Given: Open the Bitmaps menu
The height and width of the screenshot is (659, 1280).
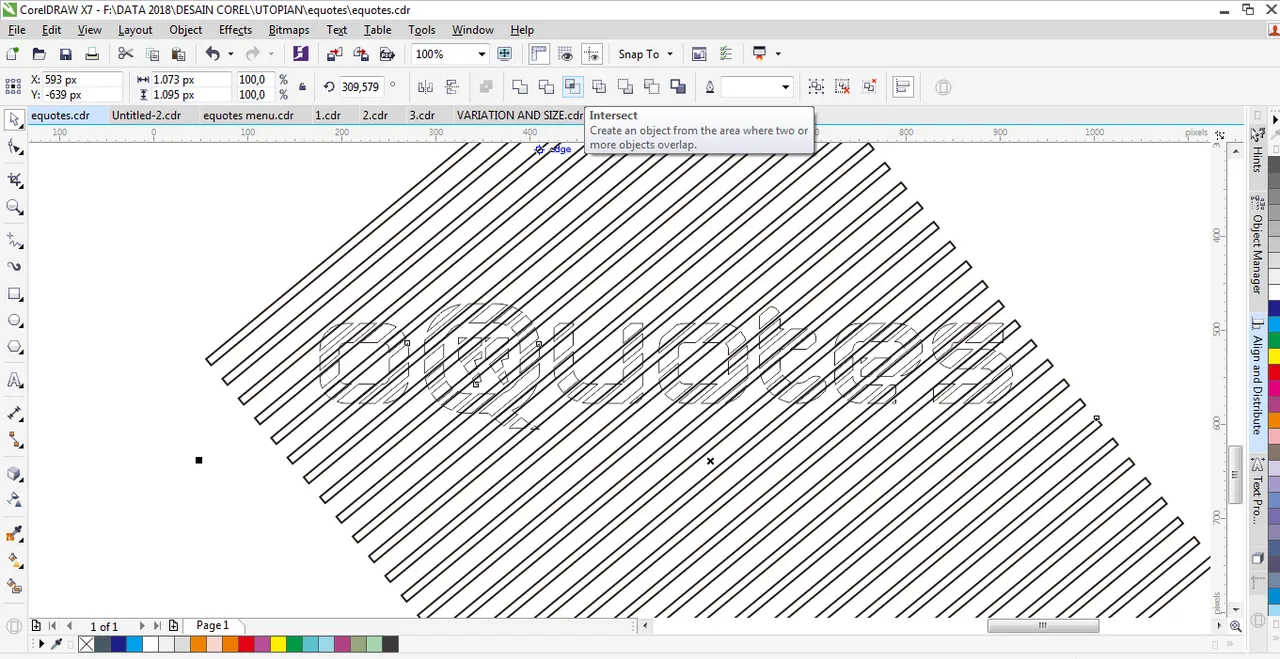Looking at the screenshot, I should click(x=289, y=30).
